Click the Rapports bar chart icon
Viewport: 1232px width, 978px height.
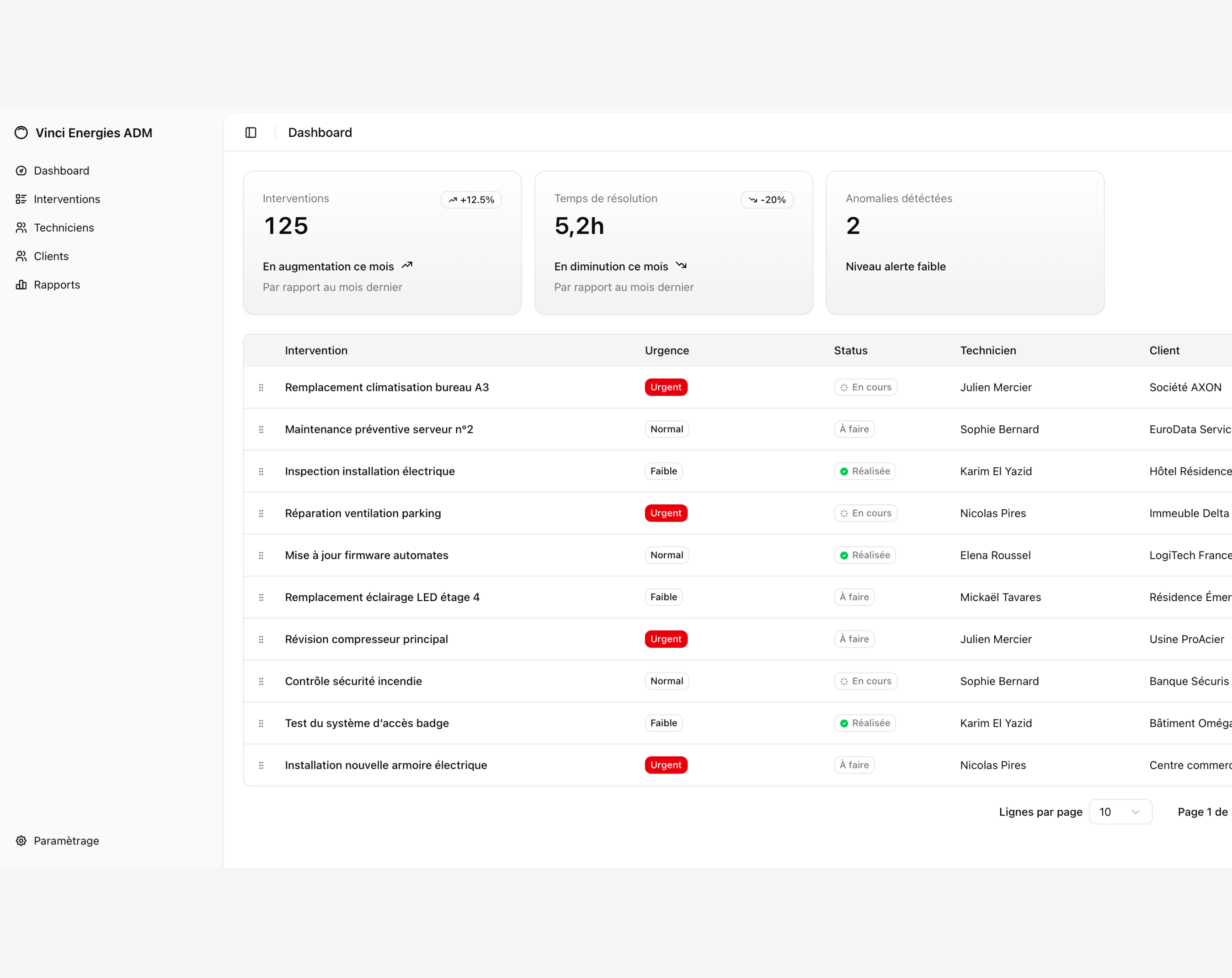21,285
